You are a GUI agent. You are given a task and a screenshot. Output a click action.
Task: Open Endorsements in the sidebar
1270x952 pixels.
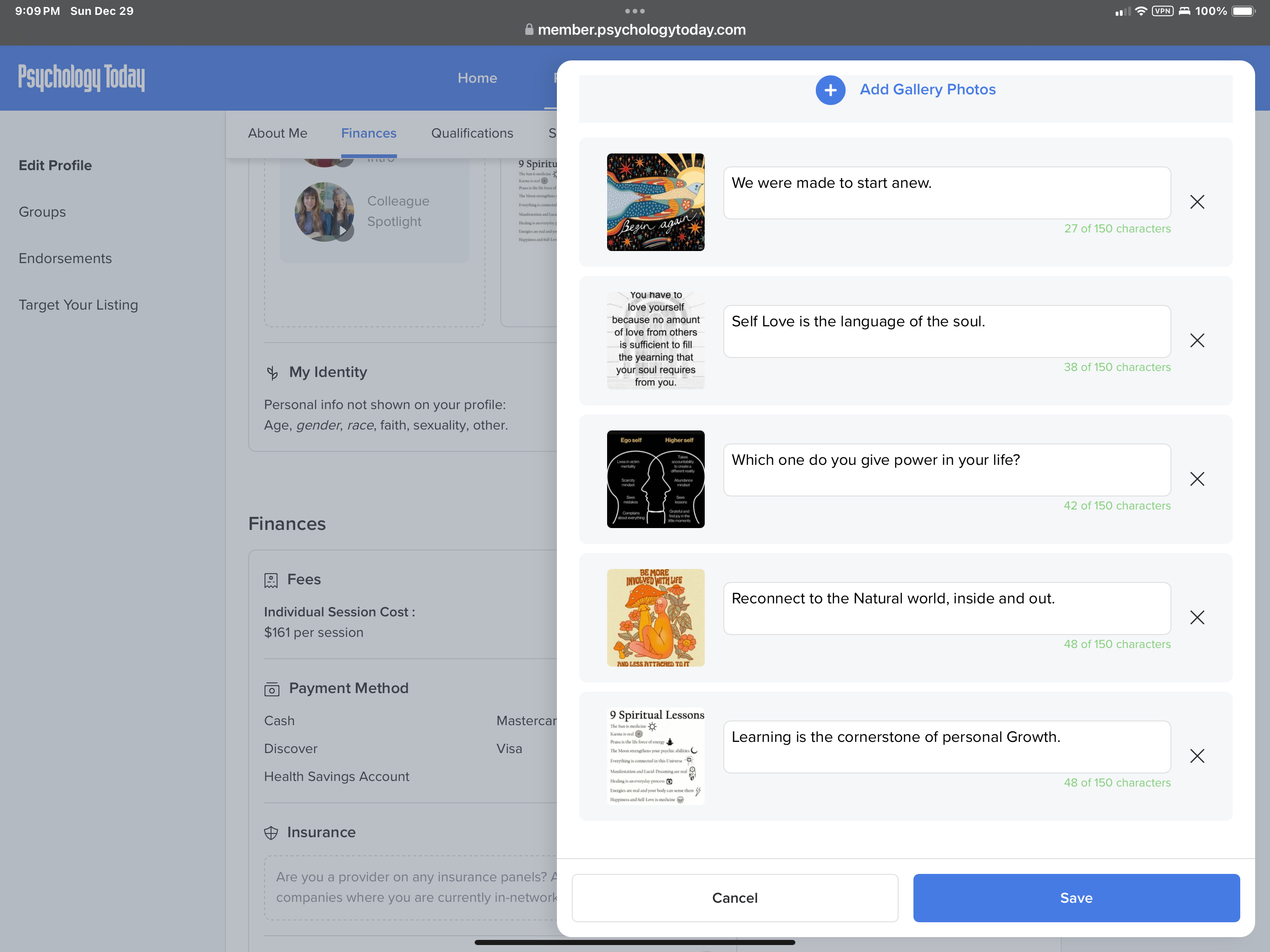coord(65,258)
